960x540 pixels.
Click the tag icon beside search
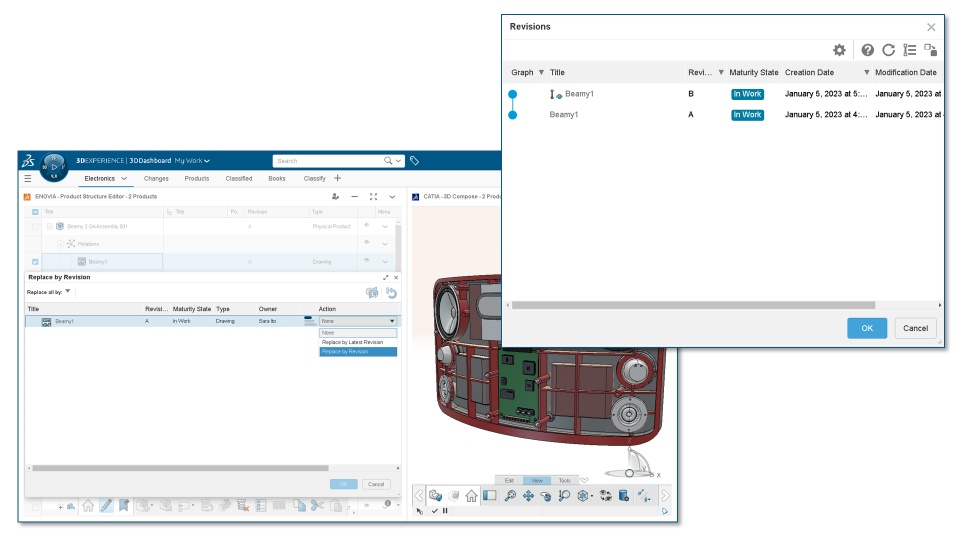414,160
